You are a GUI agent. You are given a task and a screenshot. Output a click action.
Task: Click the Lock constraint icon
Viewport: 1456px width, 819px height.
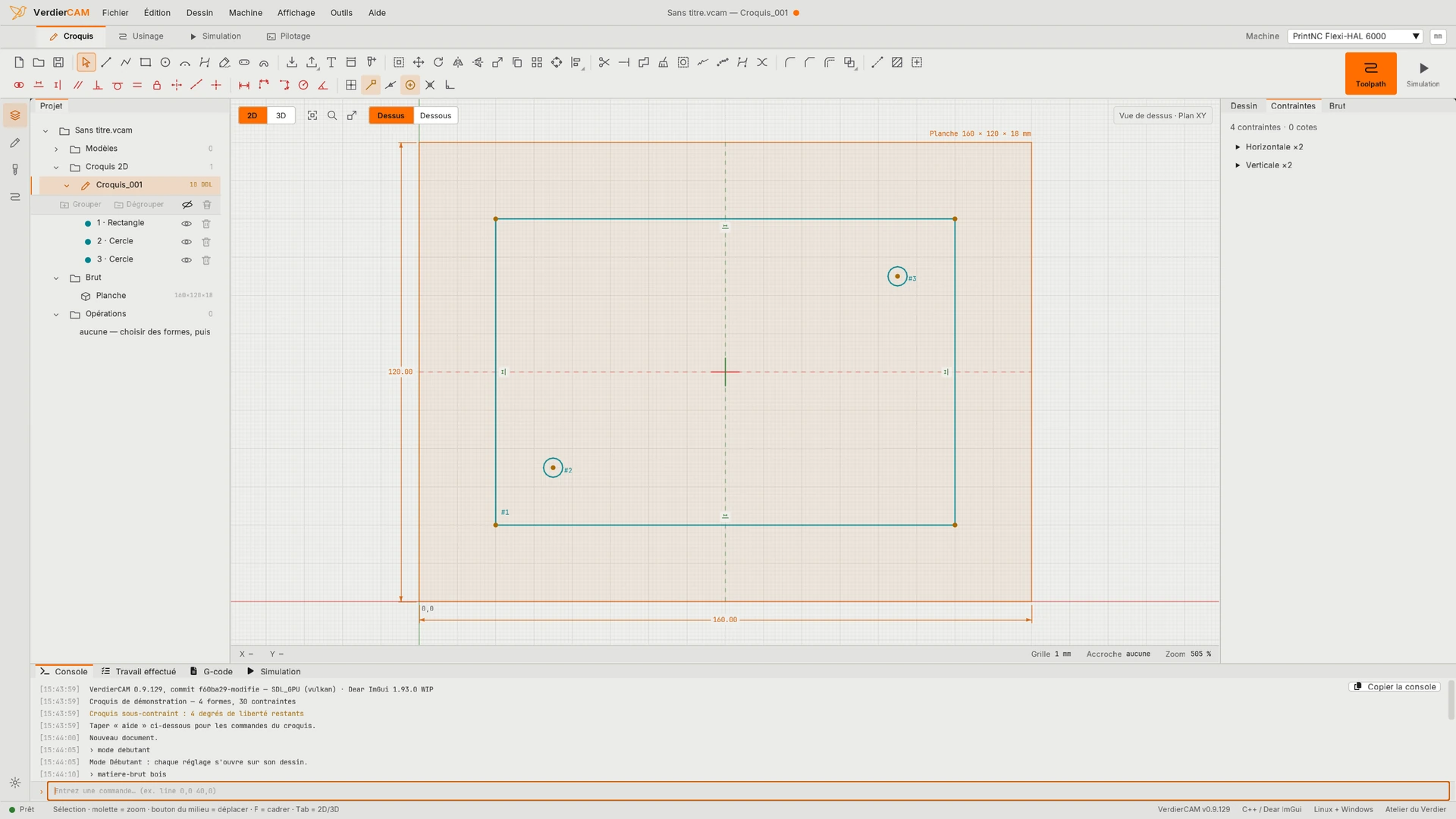[x=157, y=86]
